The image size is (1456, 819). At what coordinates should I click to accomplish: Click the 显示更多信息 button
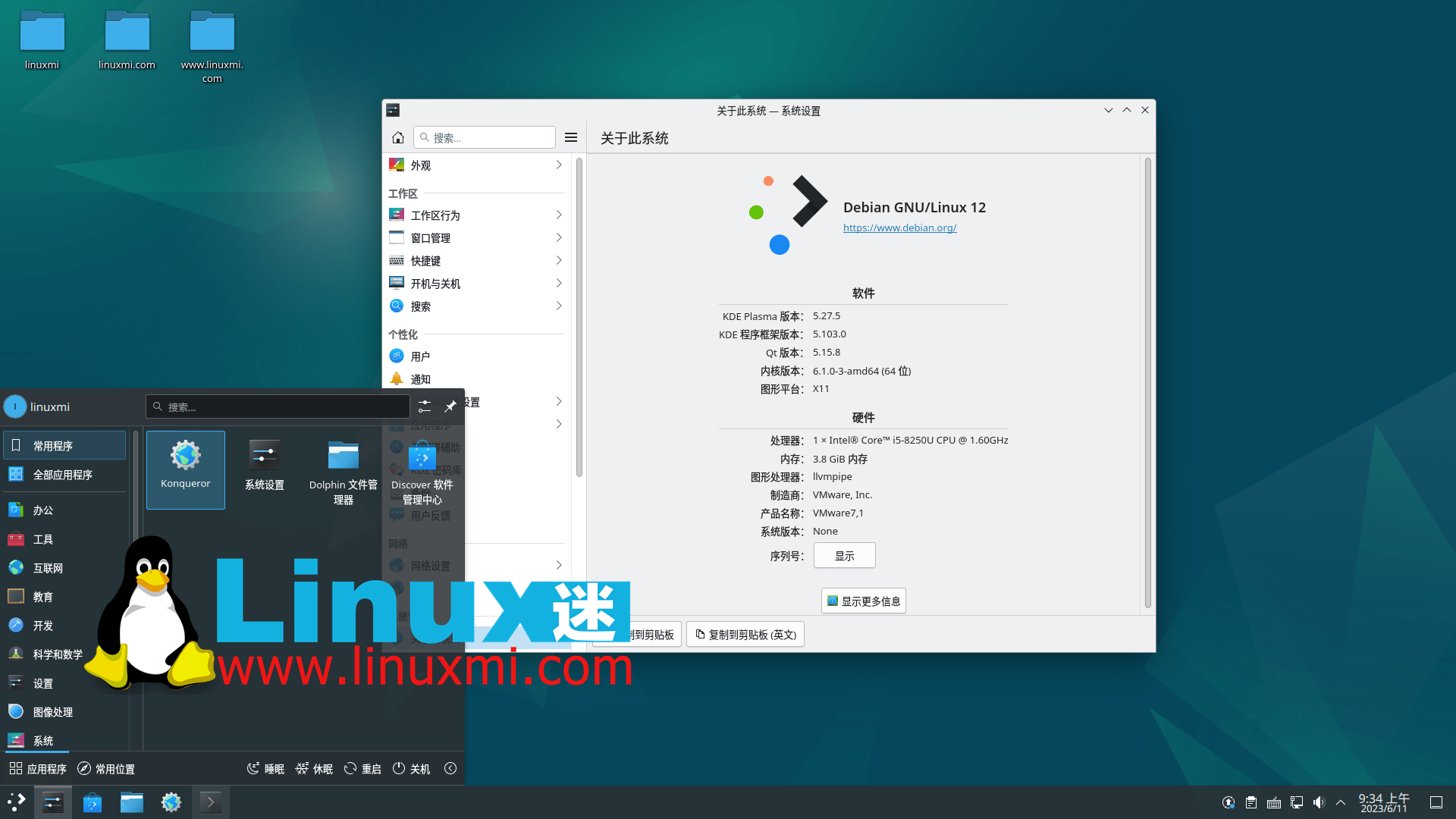coord(863,601)
